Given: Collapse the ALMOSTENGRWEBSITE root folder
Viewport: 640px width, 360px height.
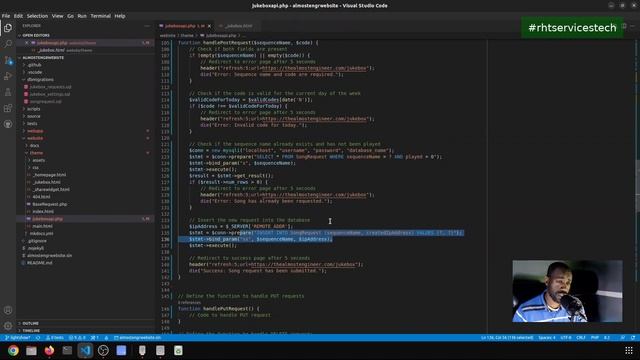Looking at the screenshot, I should [86, 58].
